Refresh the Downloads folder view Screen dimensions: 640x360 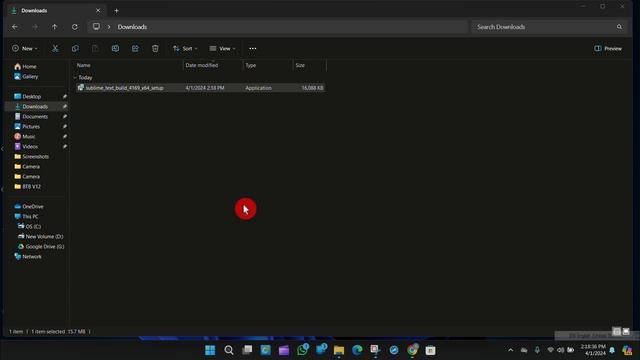(75, 27)
